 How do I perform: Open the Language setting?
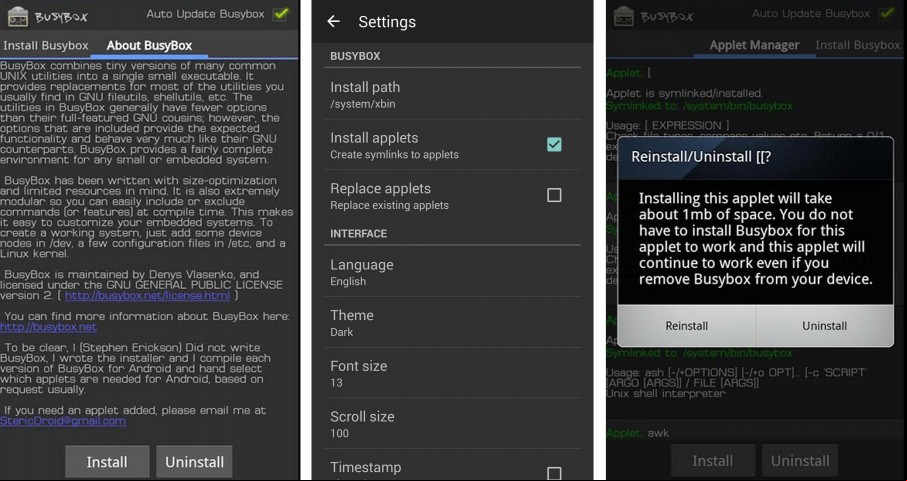[x=452, y=272]
